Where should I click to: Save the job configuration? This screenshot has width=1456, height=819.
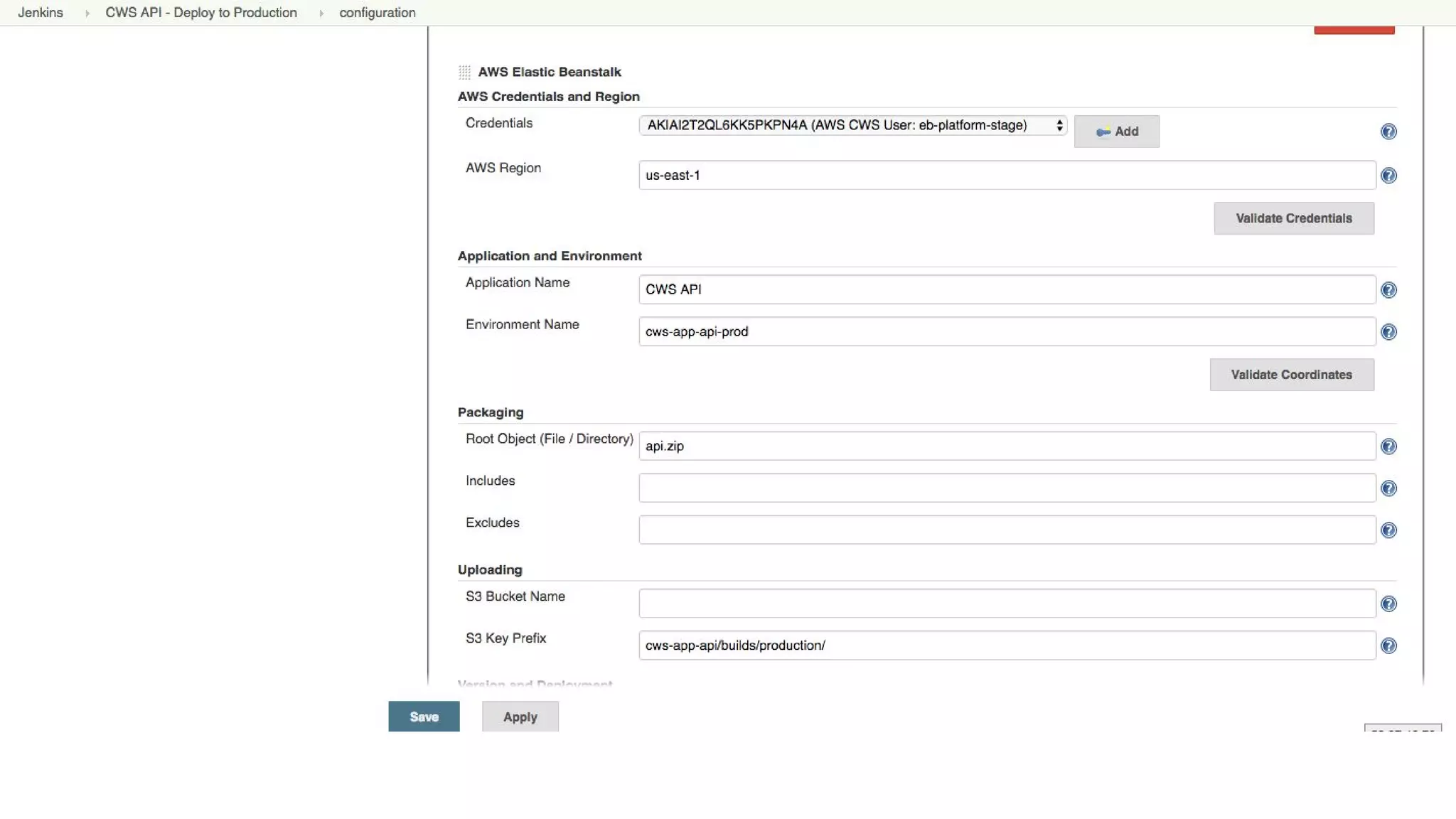(424, 717)
